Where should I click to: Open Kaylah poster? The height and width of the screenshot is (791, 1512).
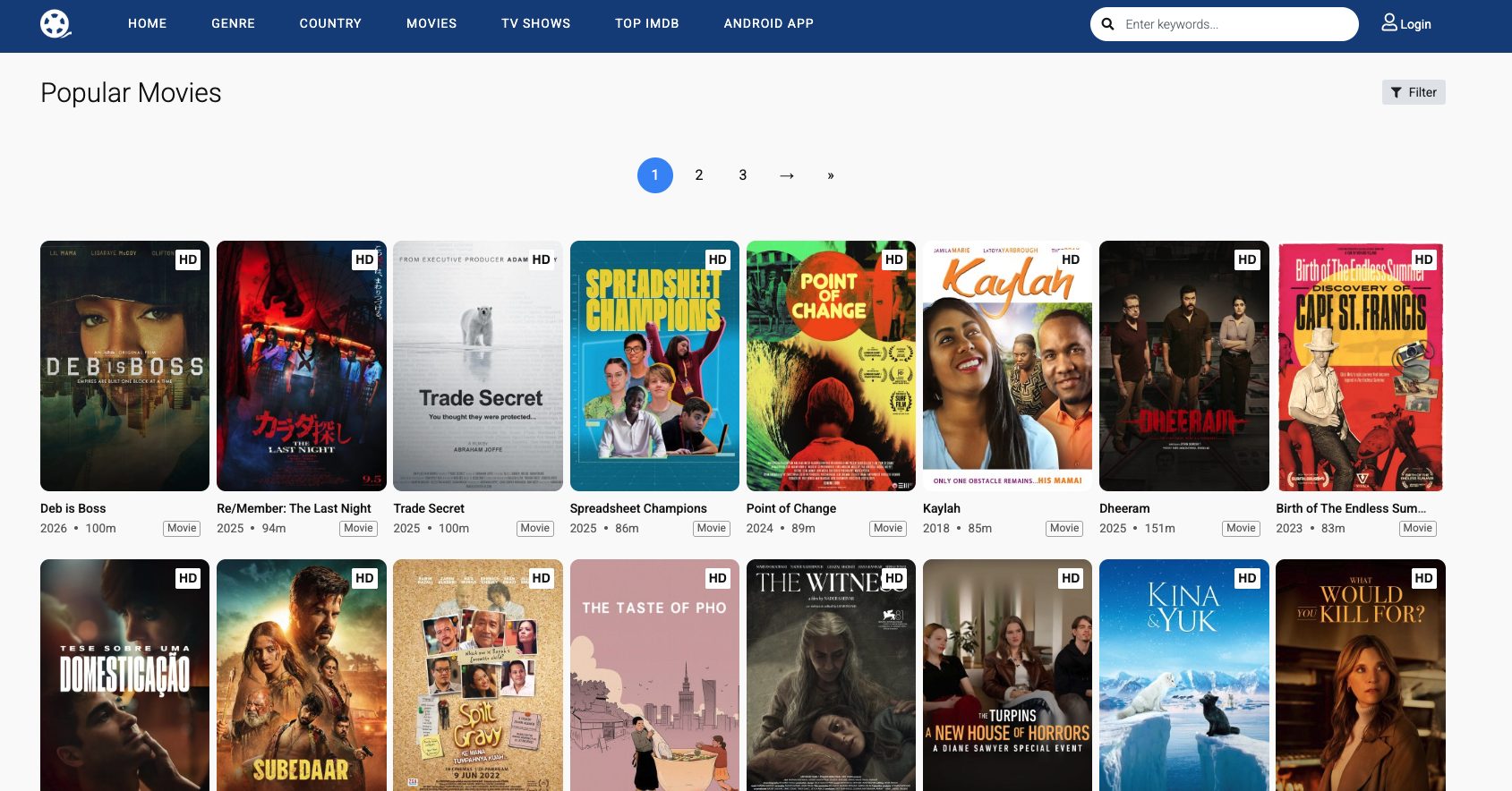(1007, 366)
